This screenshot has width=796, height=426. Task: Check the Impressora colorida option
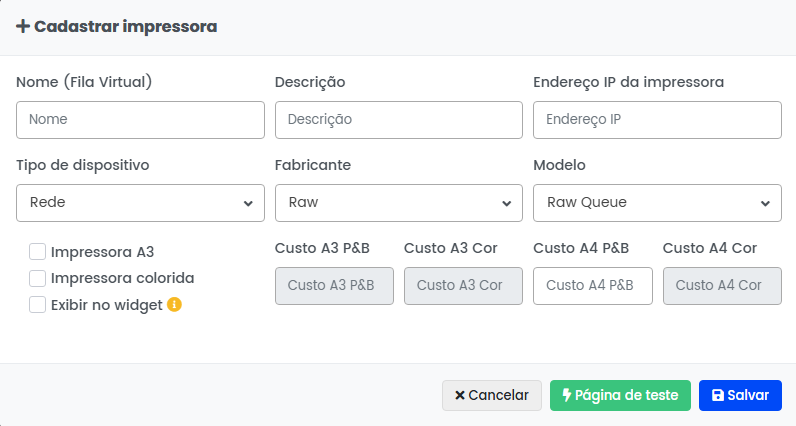click(38, 278)
